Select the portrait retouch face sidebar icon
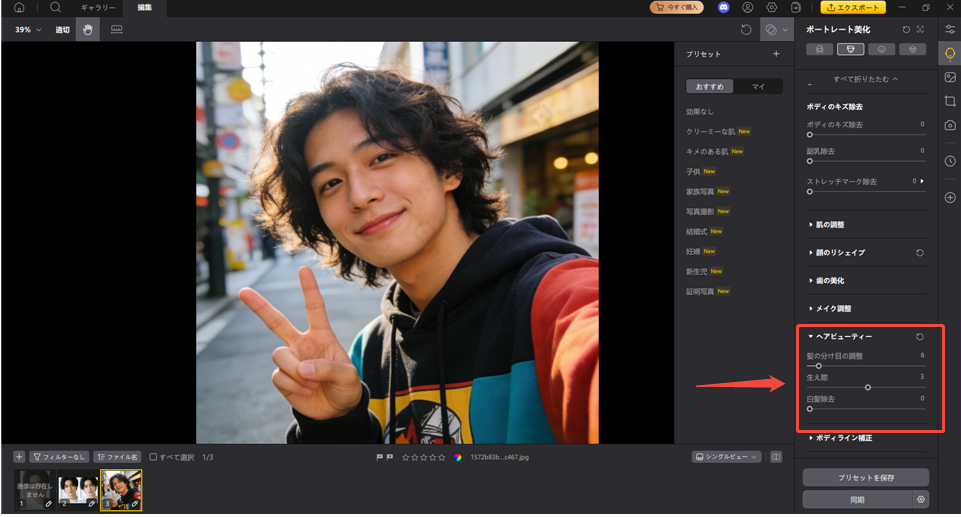961x517 pixels. (950, 54)
